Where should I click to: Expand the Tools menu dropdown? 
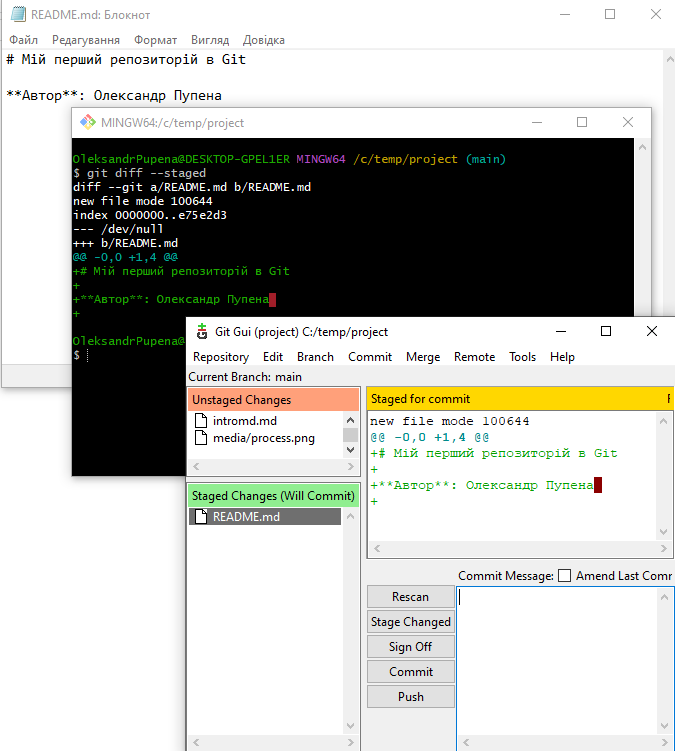pos(522,357)
